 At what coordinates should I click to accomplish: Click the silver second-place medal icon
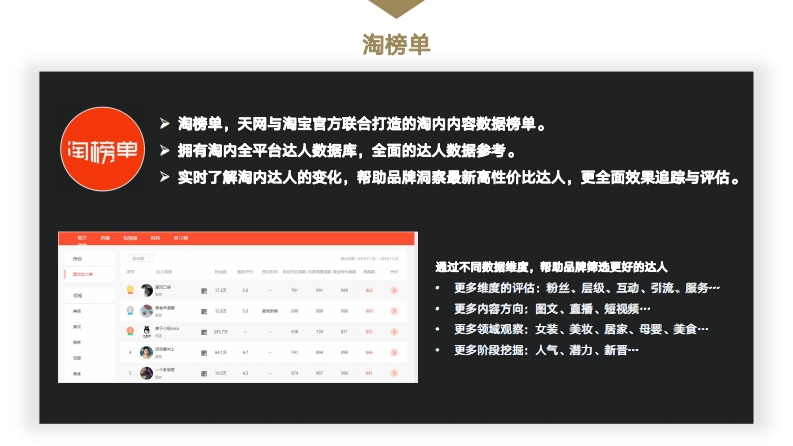[x=130, y=310]
